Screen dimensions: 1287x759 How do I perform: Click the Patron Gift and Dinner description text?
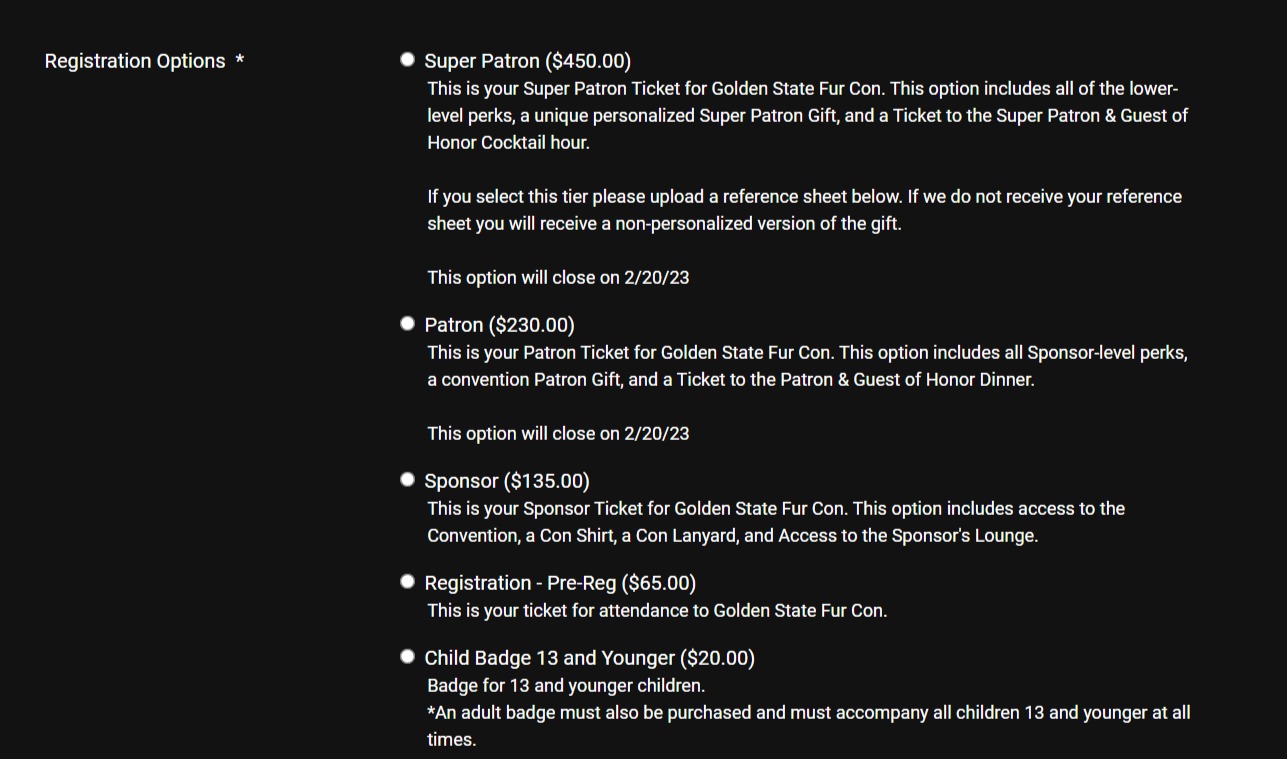coord(807,366)
